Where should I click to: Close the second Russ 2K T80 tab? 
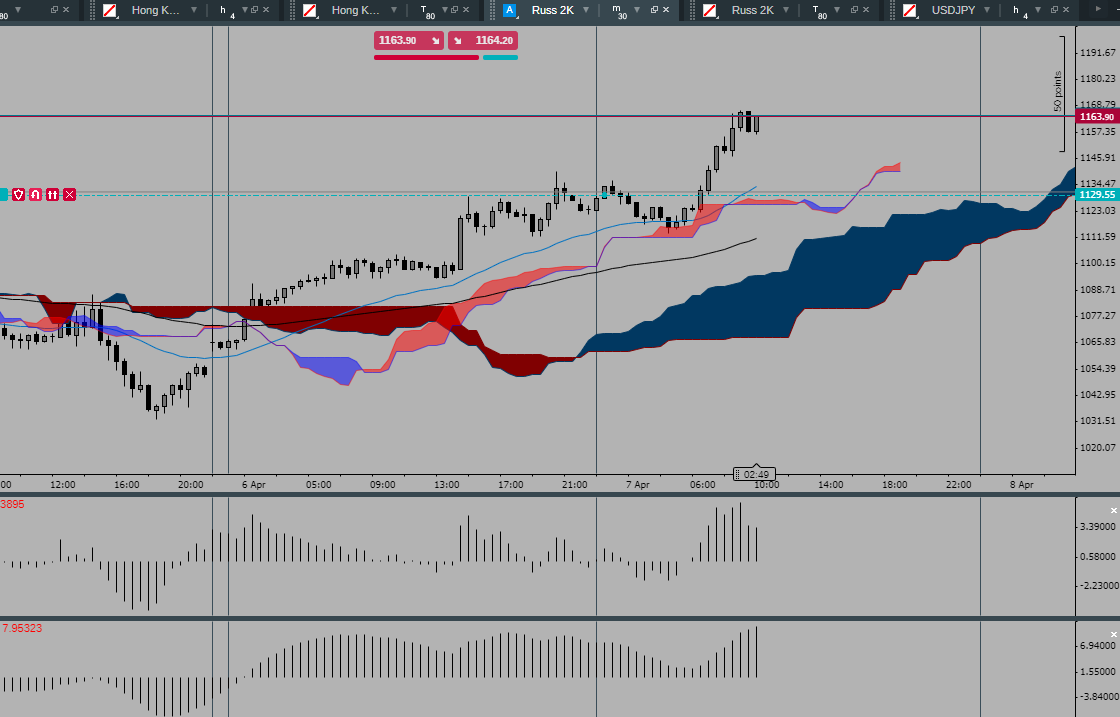pyautogui.click(x=866, y=10)
